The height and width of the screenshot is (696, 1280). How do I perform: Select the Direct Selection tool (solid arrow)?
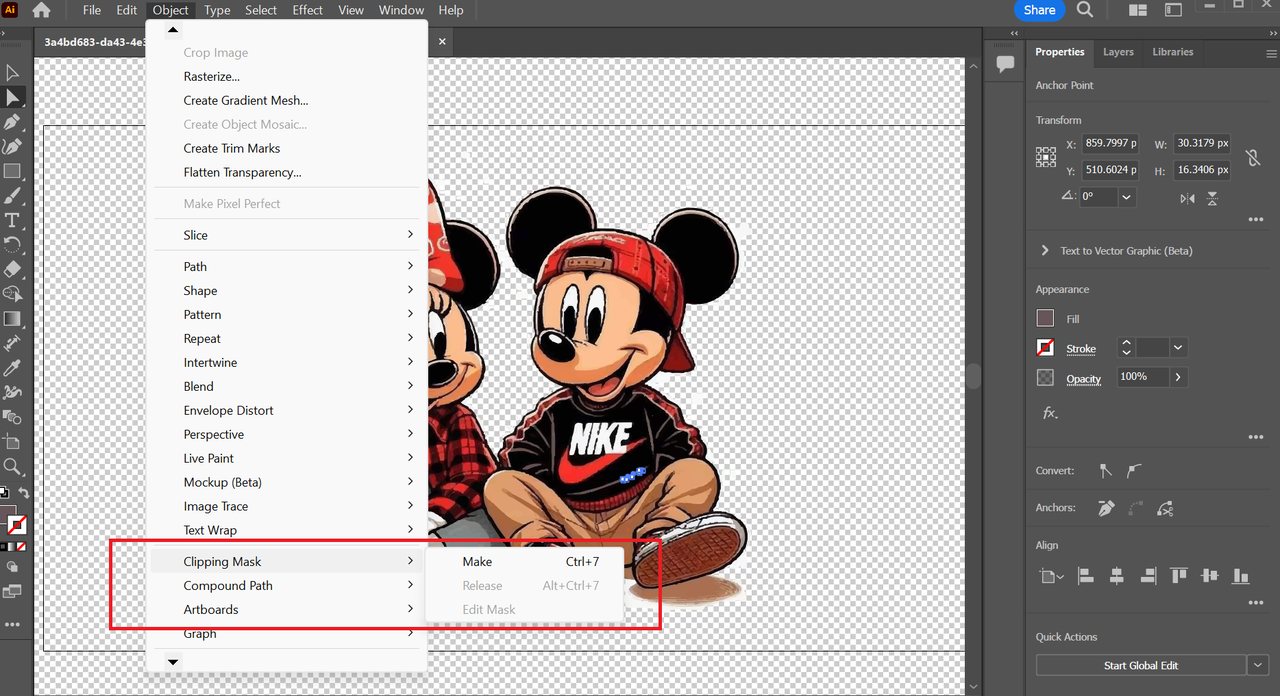tap(12, 97)
